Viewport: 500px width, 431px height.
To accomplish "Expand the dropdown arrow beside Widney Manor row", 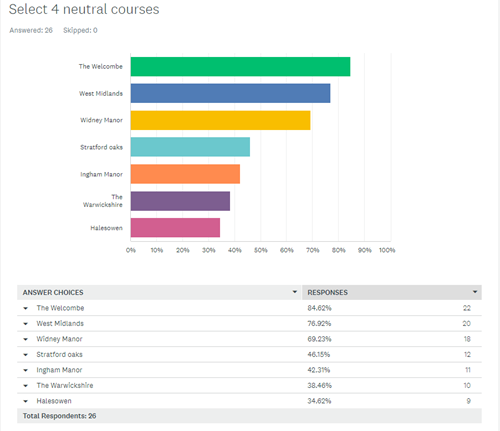I will [x=26, y=339].
